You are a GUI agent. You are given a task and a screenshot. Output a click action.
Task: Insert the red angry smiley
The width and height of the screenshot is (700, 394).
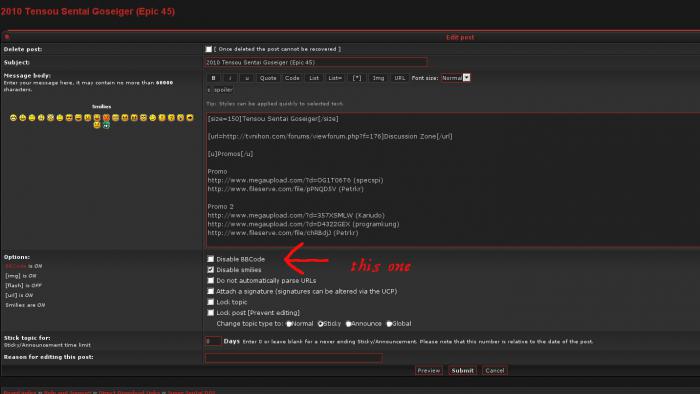pos(106,118)
